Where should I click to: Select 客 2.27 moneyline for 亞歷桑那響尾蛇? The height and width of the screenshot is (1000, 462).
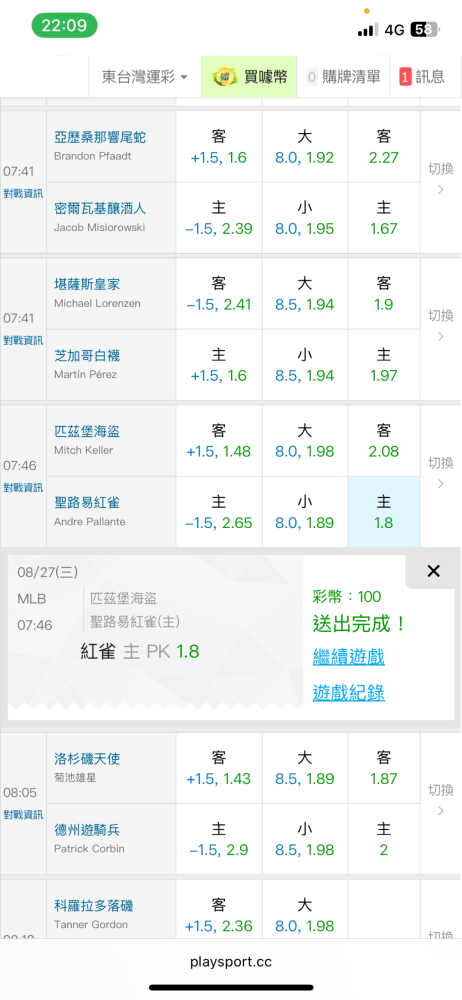(384, 147)
